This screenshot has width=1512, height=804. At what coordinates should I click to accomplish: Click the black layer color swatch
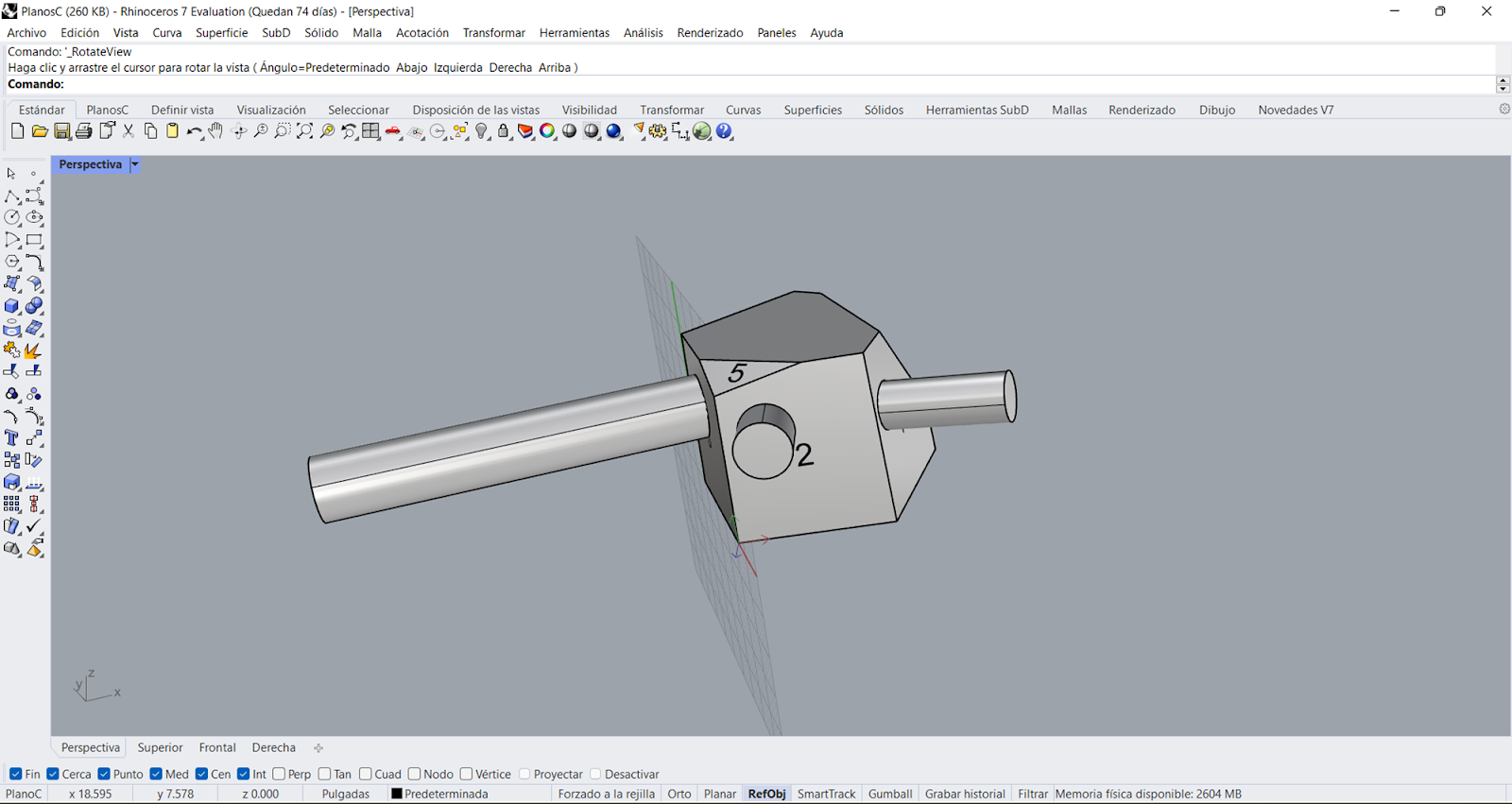tap(397, 794)
